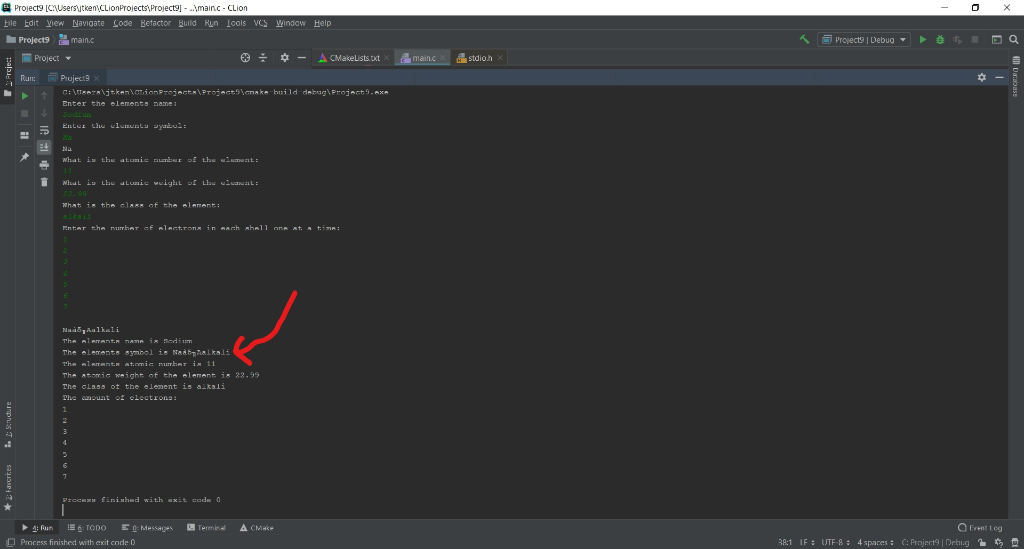The width and height of the screenshot is (1024, 549).
Task: Click main.c breadcrumb in navigation bar
Action: tap(76, 40)
